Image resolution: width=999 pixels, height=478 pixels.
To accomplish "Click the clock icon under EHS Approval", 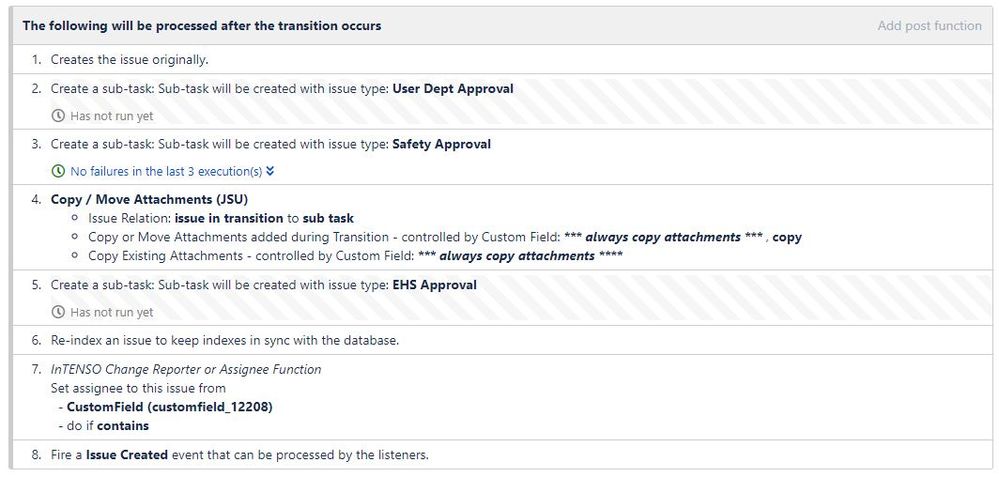I will [x=58, y=312].
